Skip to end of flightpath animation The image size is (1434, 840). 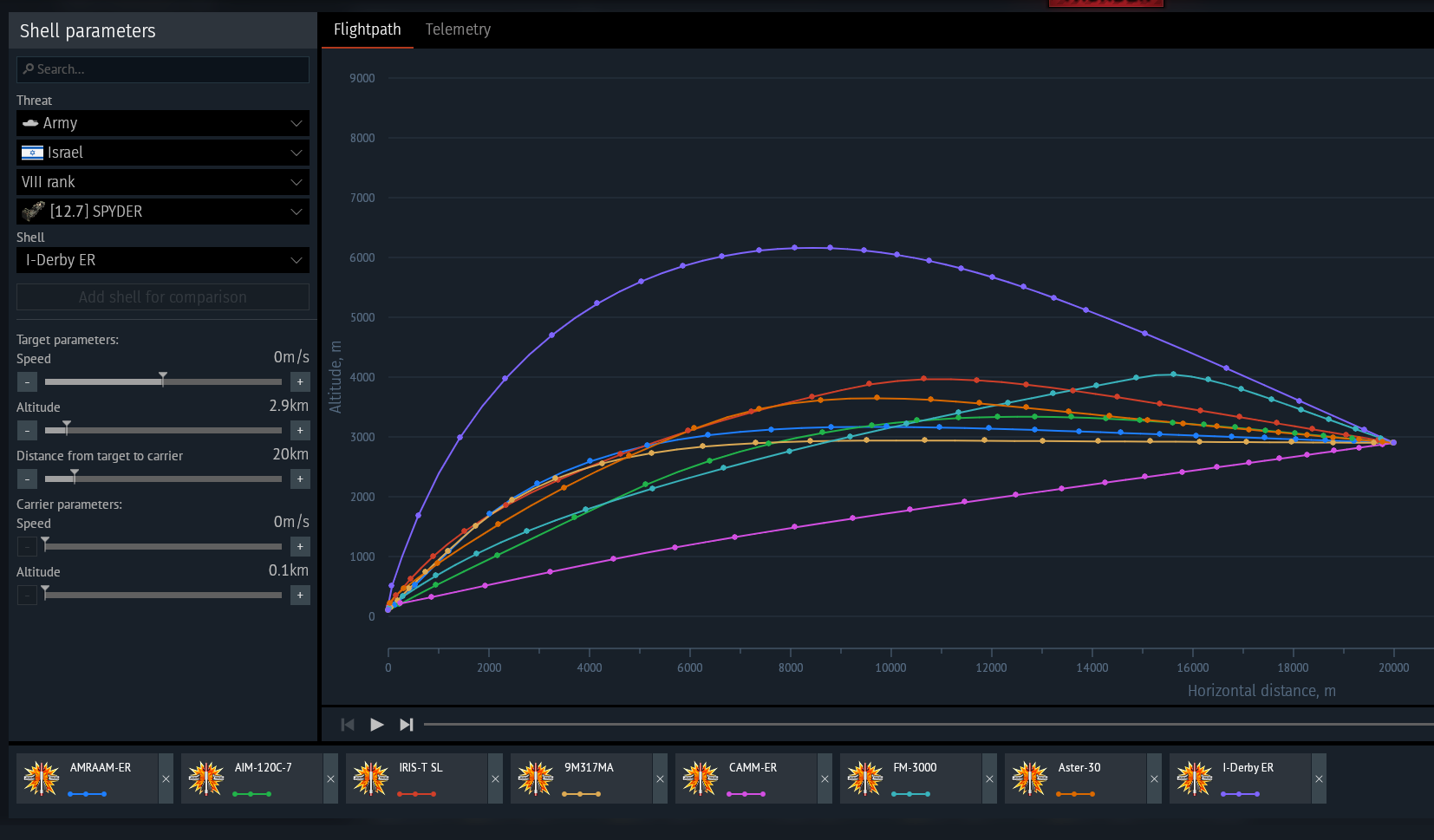tap(406, 725)
